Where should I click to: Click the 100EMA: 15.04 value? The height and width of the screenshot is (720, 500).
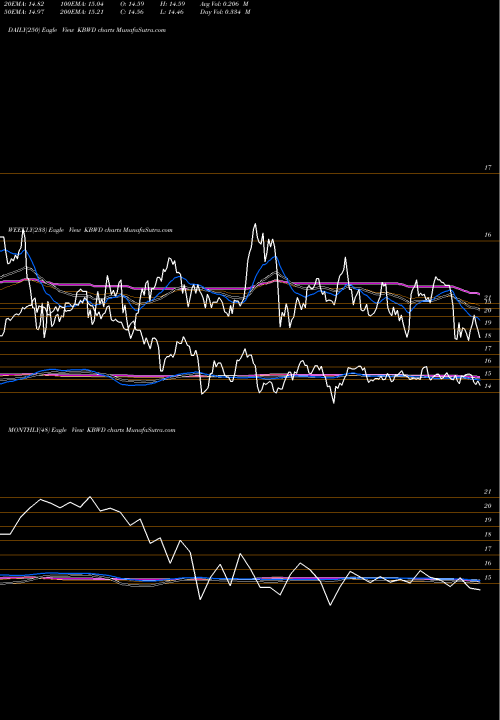[84, 3]
